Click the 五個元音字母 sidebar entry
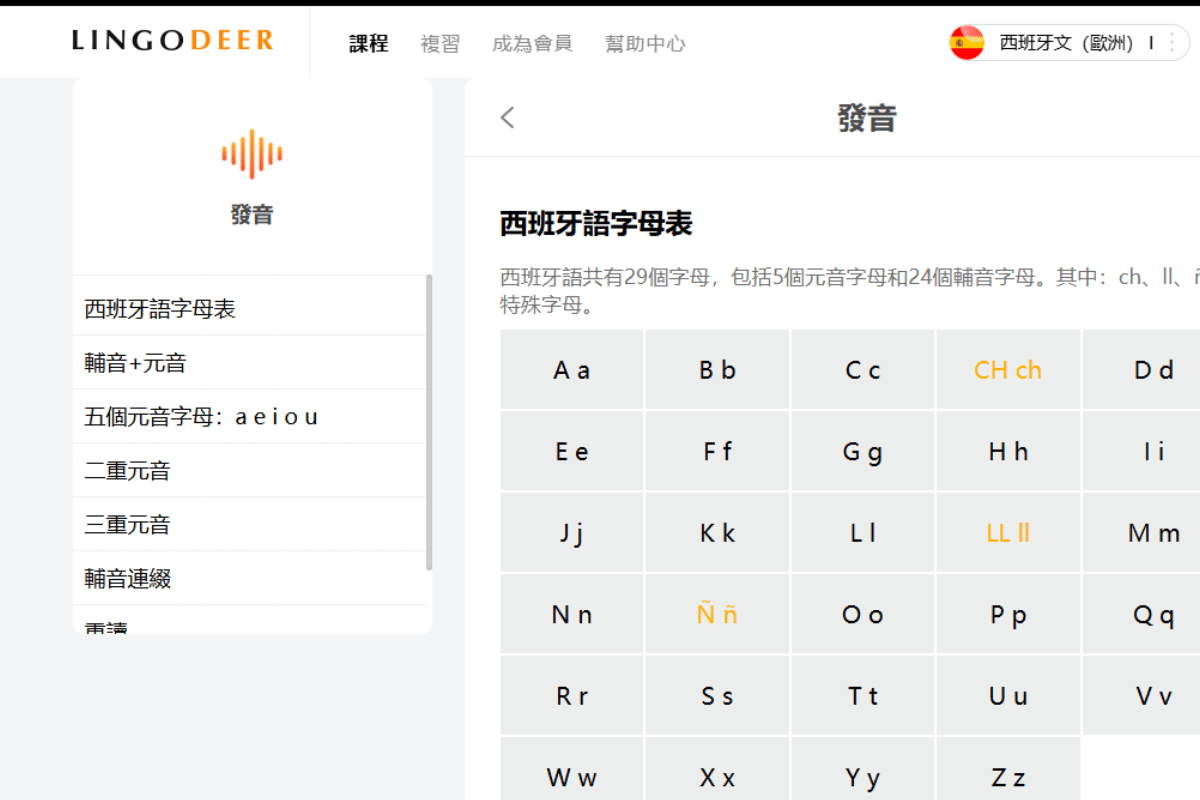The height and width of the screenshot is (800, 1200). point(198,416)
